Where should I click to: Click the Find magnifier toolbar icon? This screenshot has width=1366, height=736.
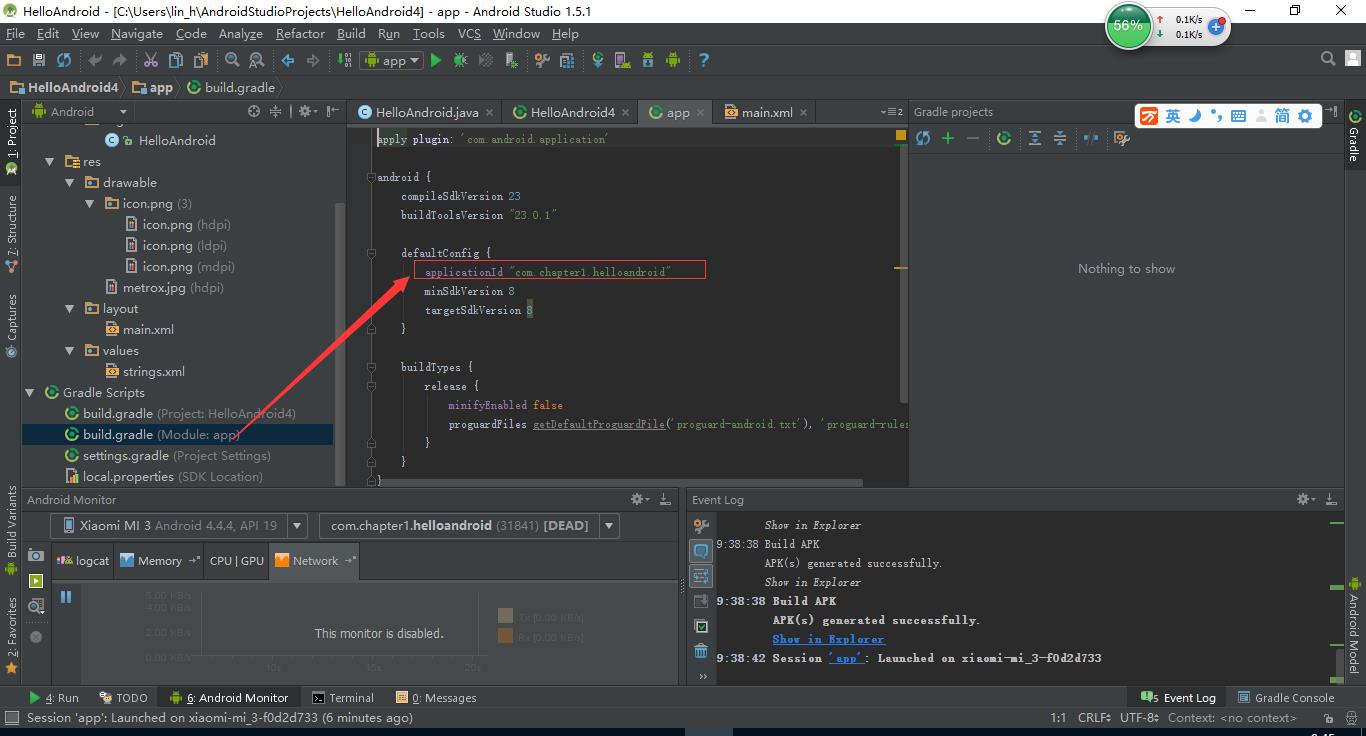[x=232, y=60]
